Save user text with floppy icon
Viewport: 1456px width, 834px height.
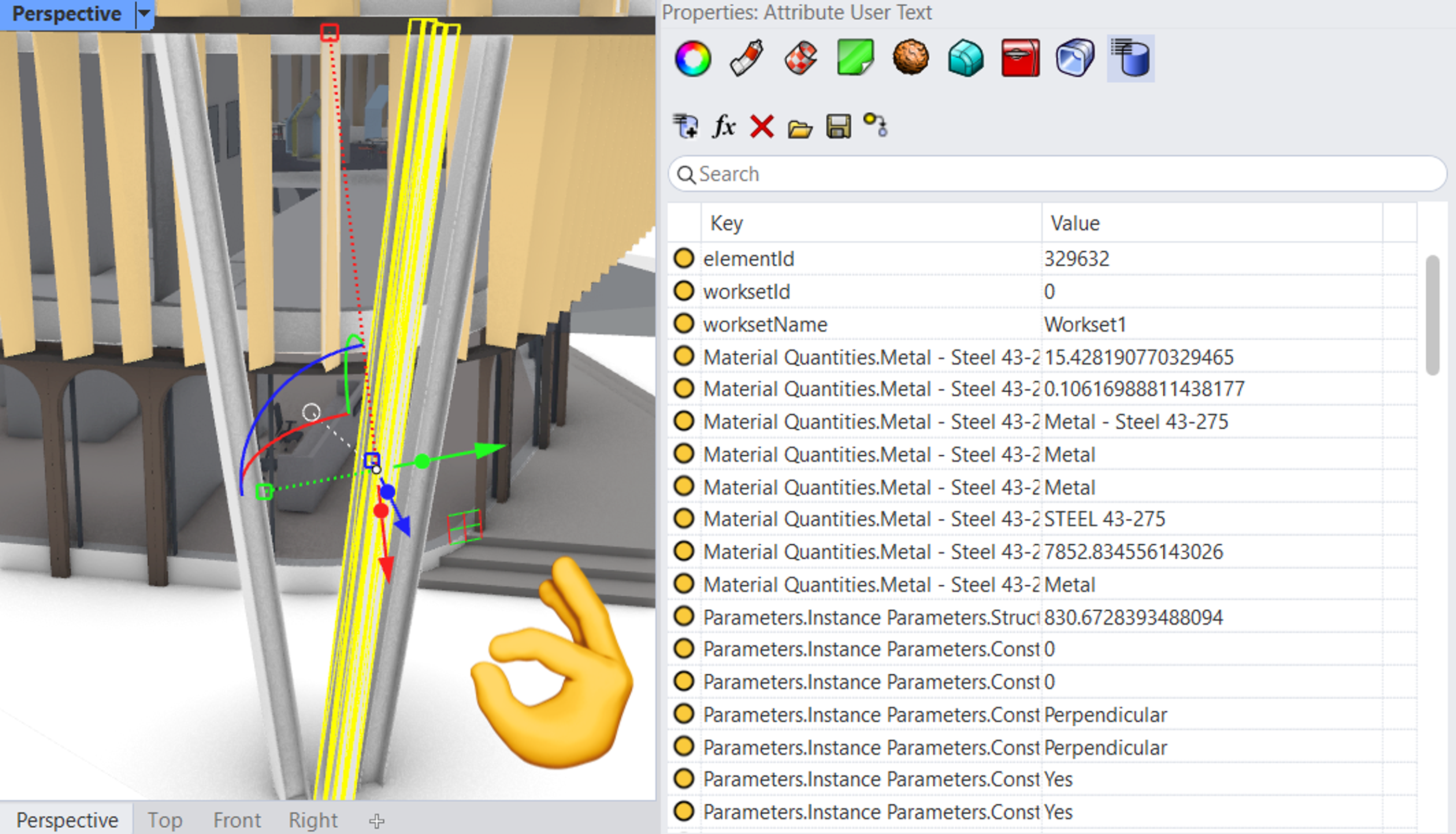coord(838,126)
